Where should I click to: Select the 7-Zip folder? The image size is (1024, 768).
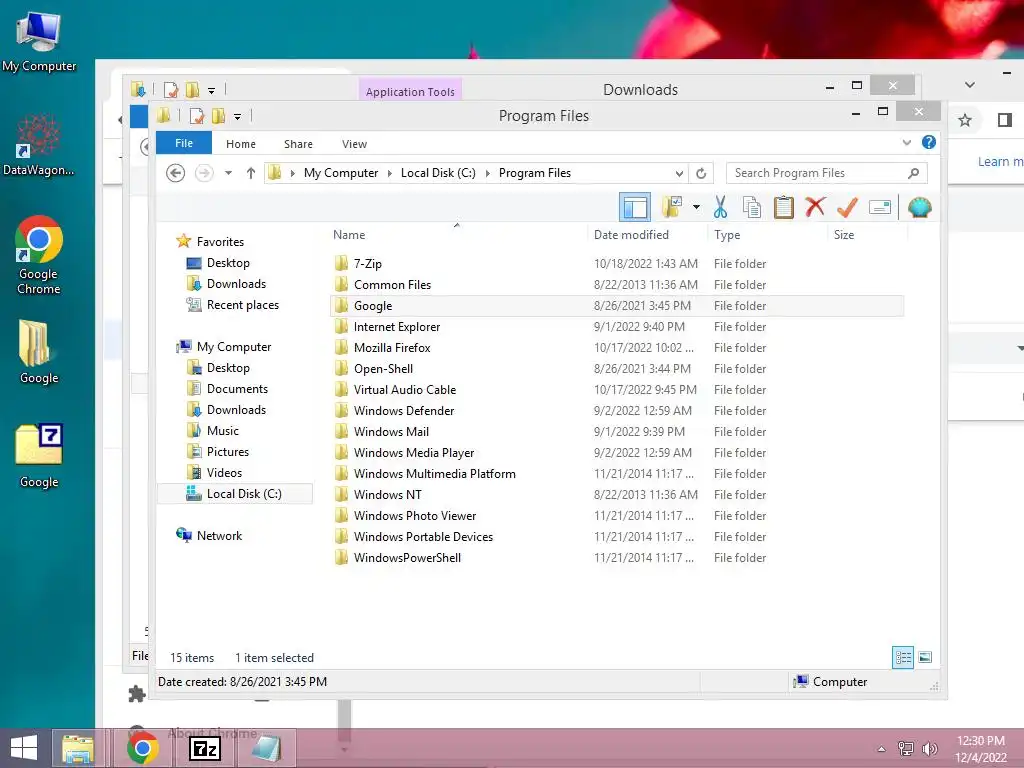point(368,264)
